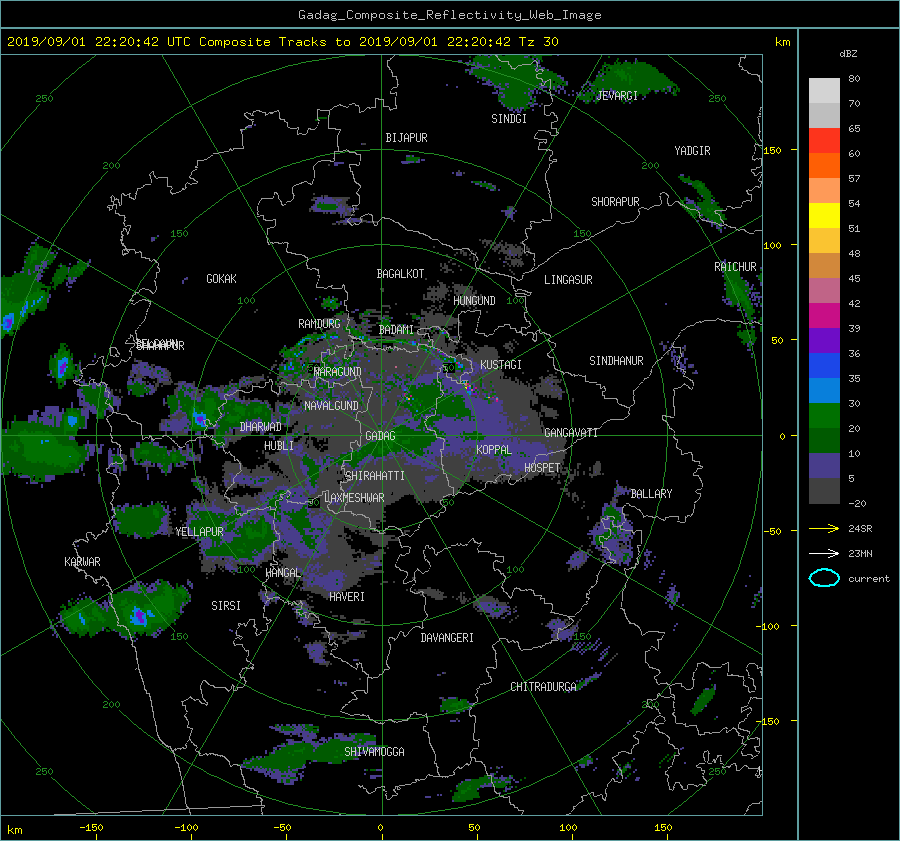Click the cyan 'current' ellipse icon
Screen dimensions: 900x841
tap(824, 578)
